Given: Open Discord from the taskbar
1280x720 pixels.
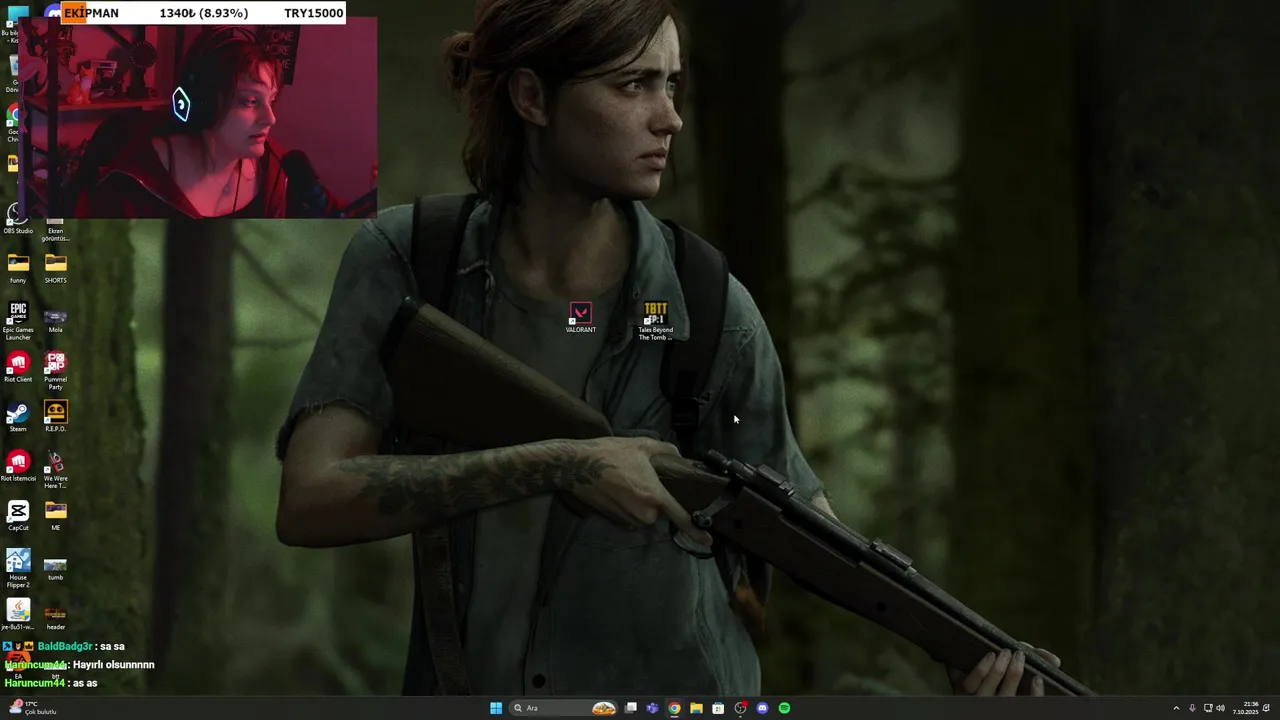Looking at the screenshot, I should coord(762,708).
